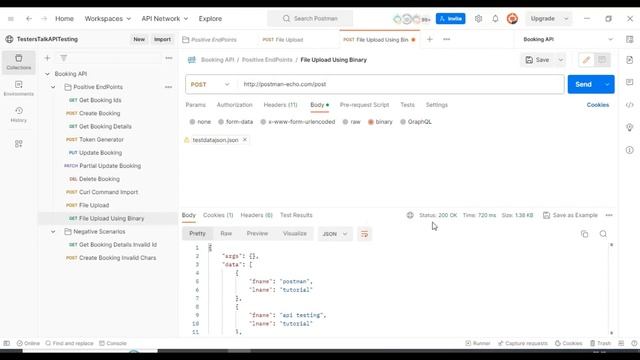Viewport: 640px width, 360px height.
Task: Open the configure sidebar grid icon
Action: (18, 144)
